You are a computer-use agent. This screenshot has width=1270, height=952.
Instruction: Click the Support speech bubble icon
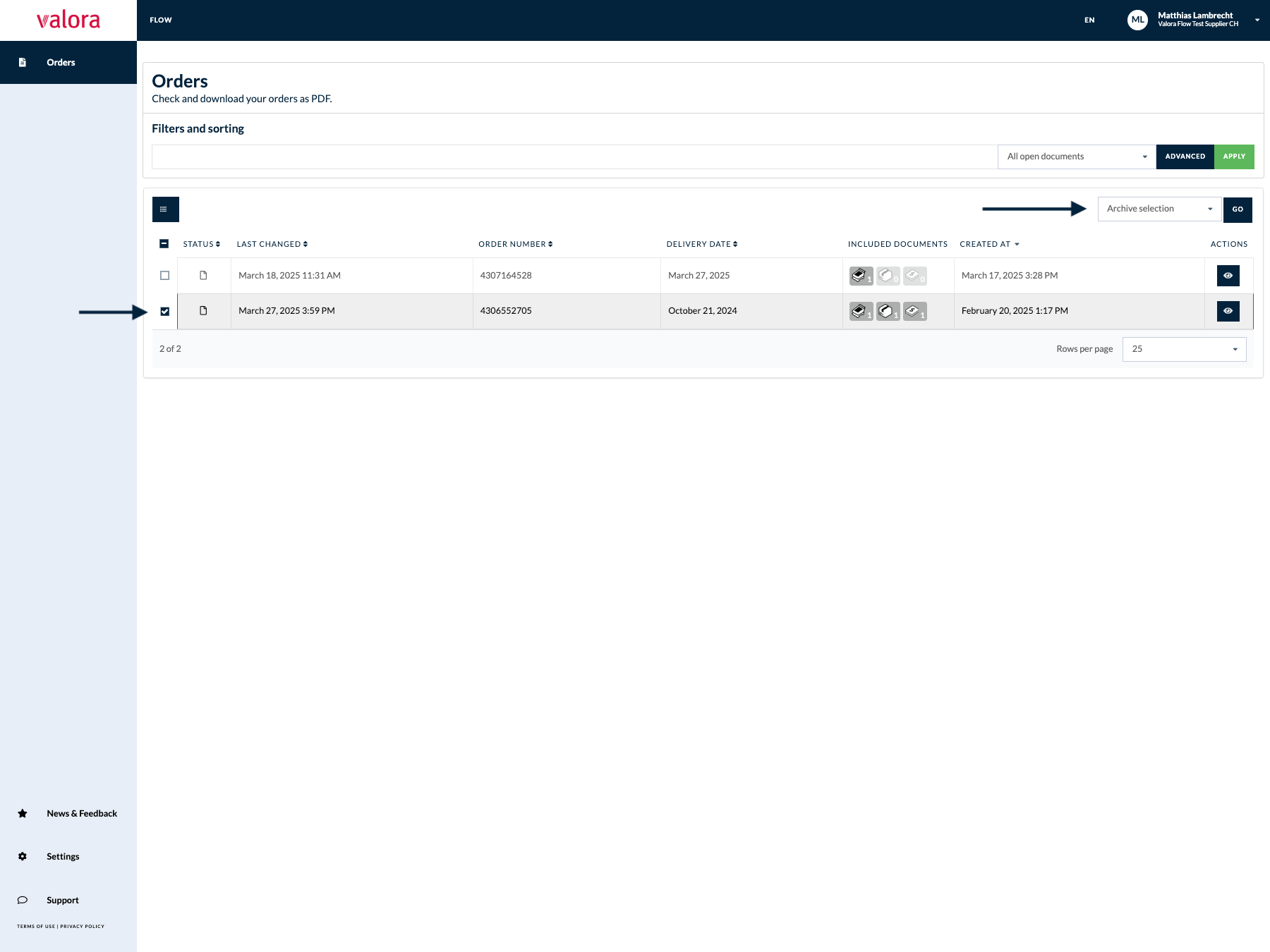tap(23, 900)
